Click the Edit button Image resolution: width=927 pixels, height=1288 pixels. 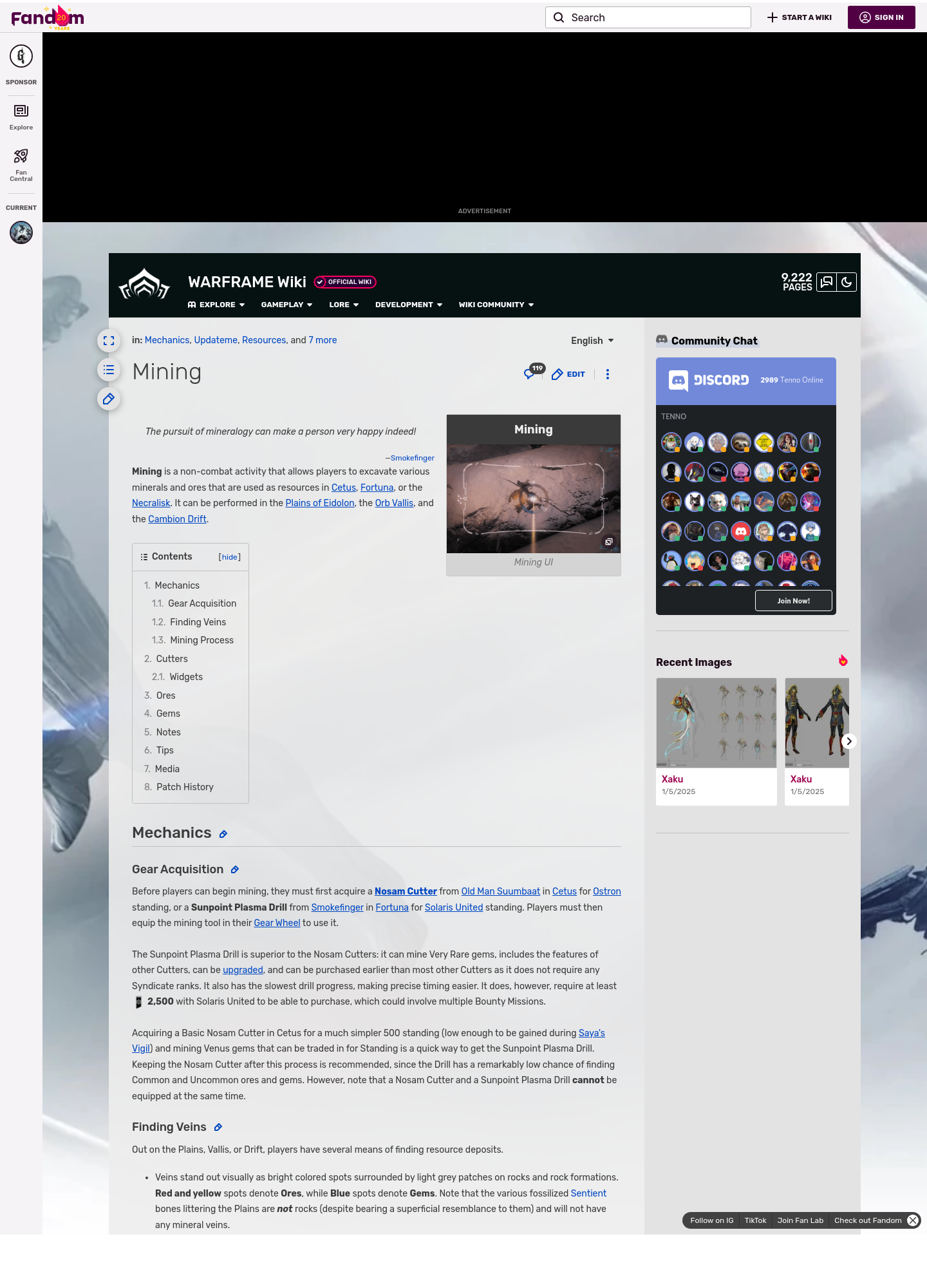pos(569,374)
